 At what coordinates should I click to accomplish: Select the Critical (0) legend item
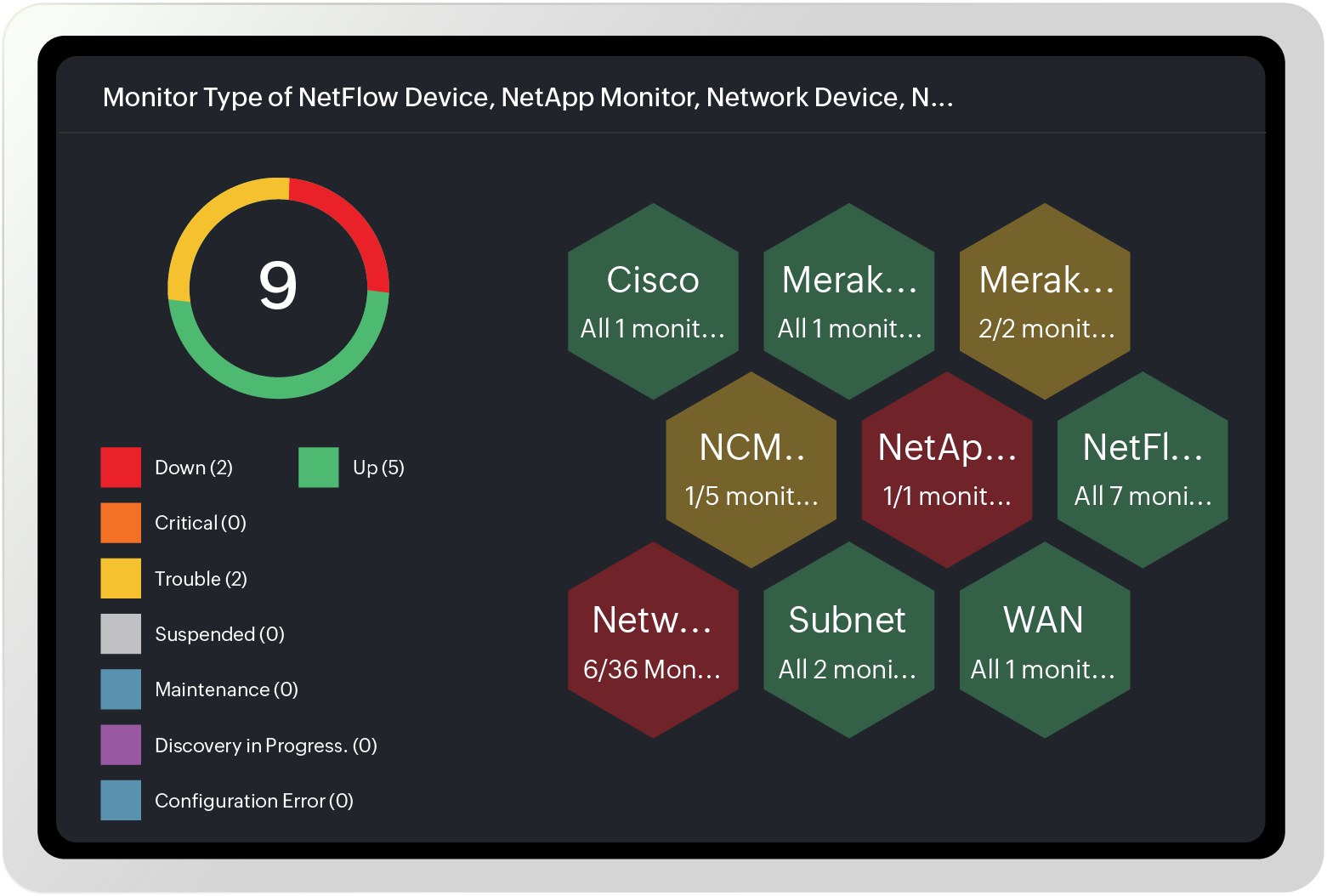tap(199, 523)
